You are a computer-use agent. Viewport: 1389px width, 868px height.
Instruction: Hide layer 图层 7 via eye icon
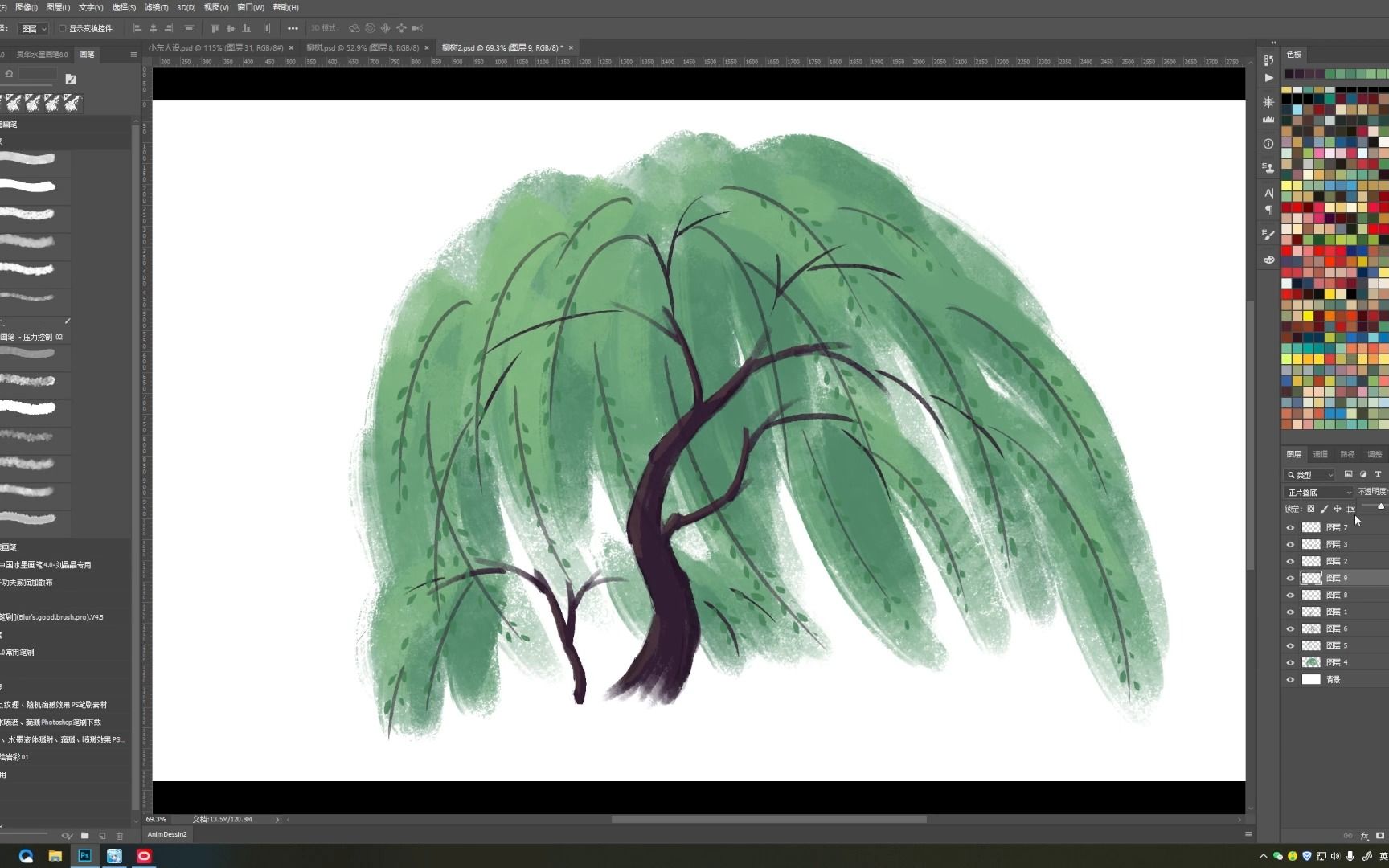point(1290,528)
